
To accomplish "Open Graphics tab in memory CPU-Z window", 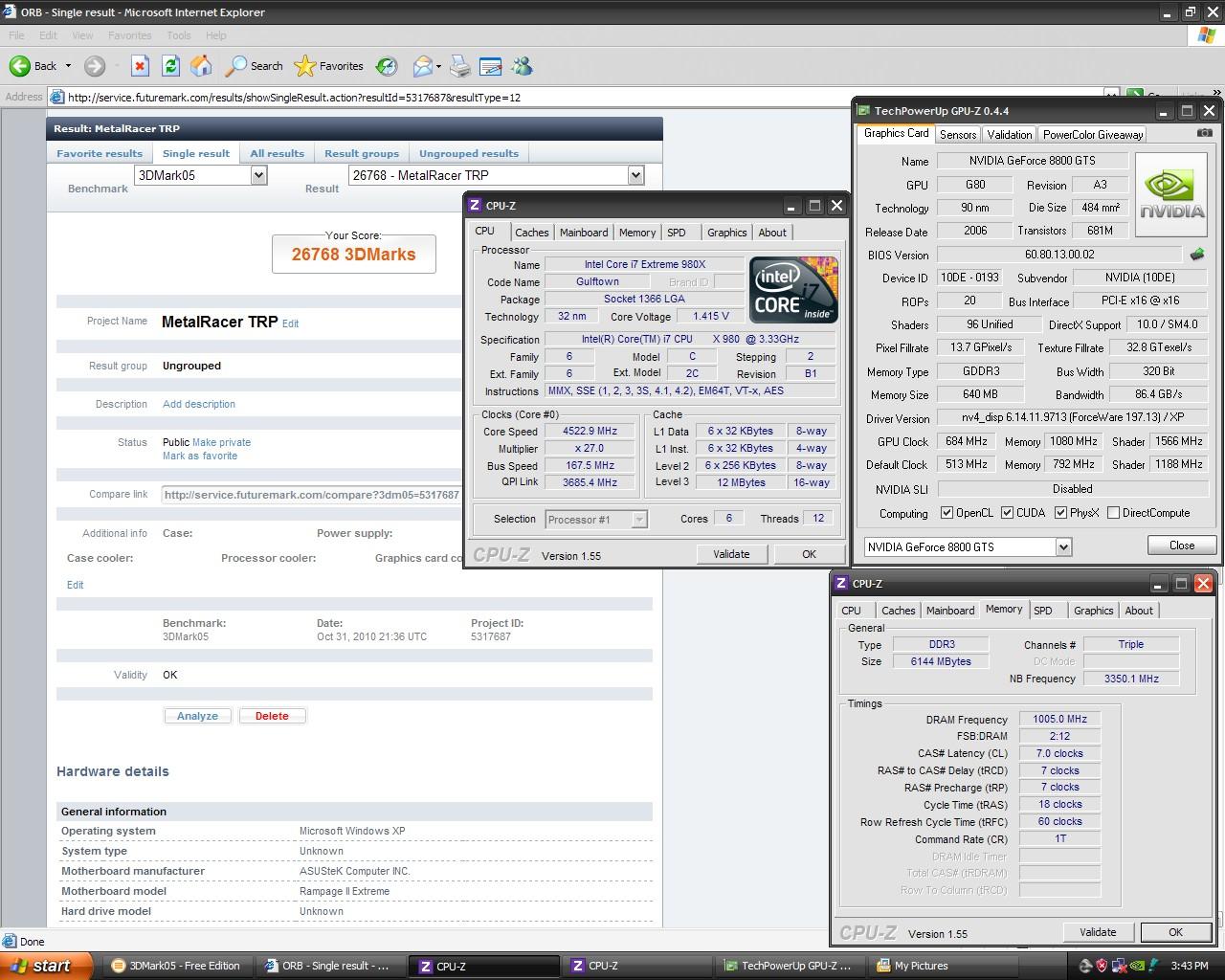I will click(x=1094, y=611).
